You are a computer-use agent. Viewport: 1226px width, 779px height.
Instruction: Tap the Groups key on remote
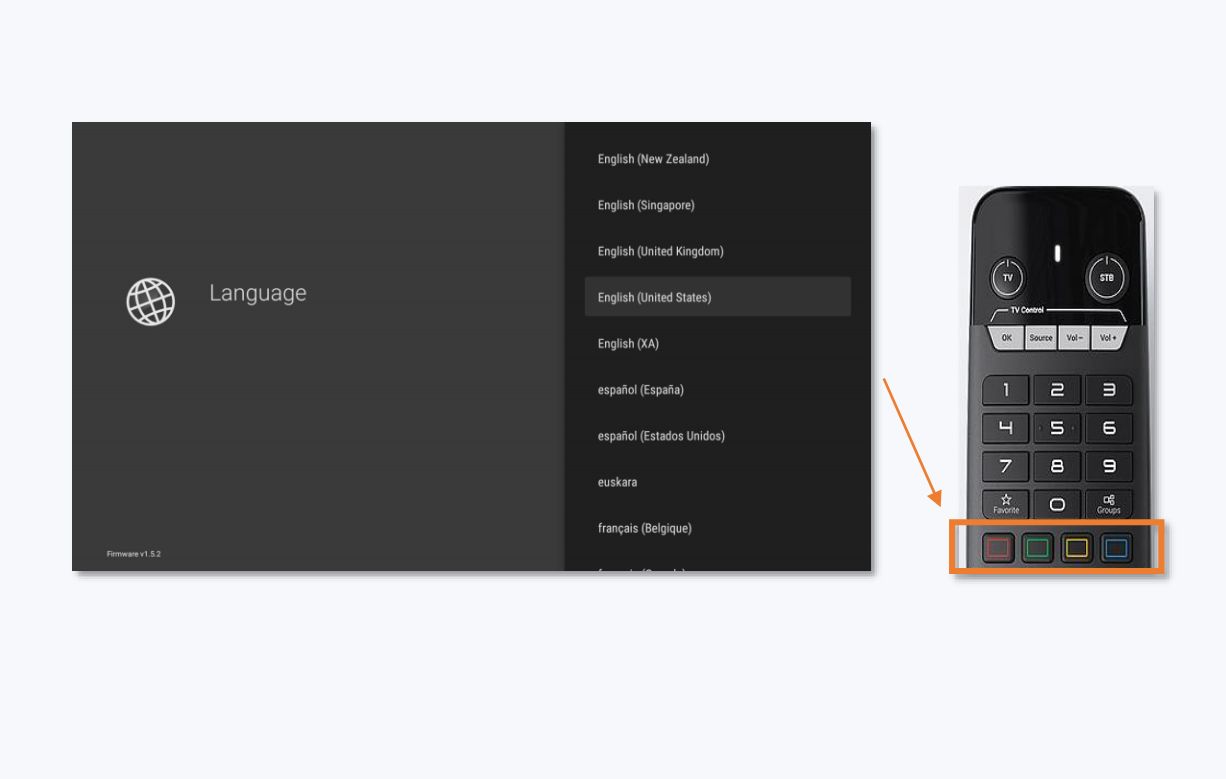pos(1109,504)
